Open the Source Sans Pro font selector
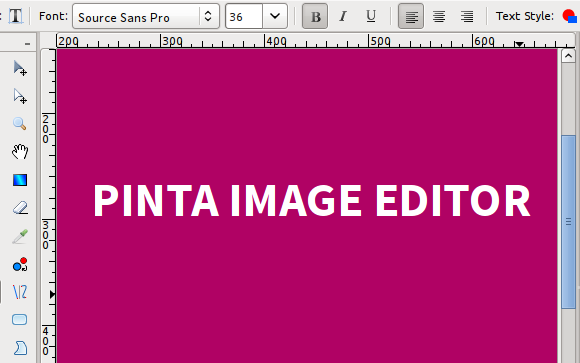The height and width of the screenshot is (363, 580). (x=146, y=16)
